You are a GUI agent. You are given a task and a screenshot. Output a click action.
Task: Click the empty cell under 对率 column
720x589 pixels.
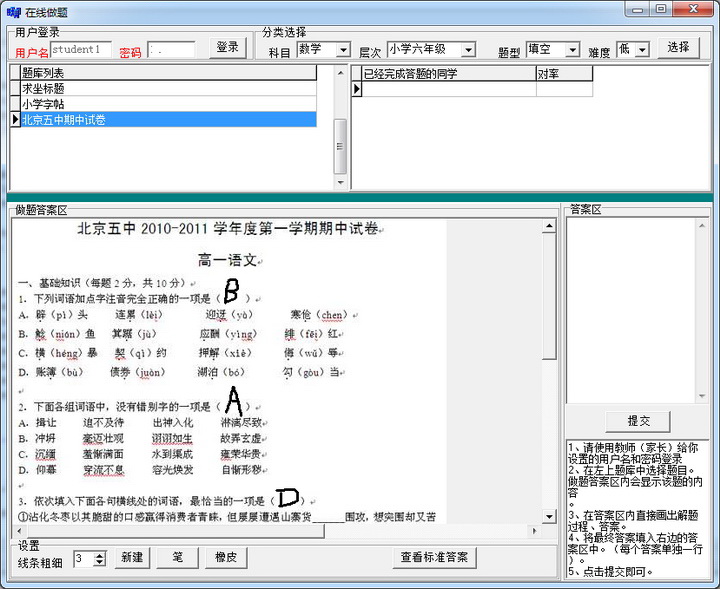click(564, 89)
